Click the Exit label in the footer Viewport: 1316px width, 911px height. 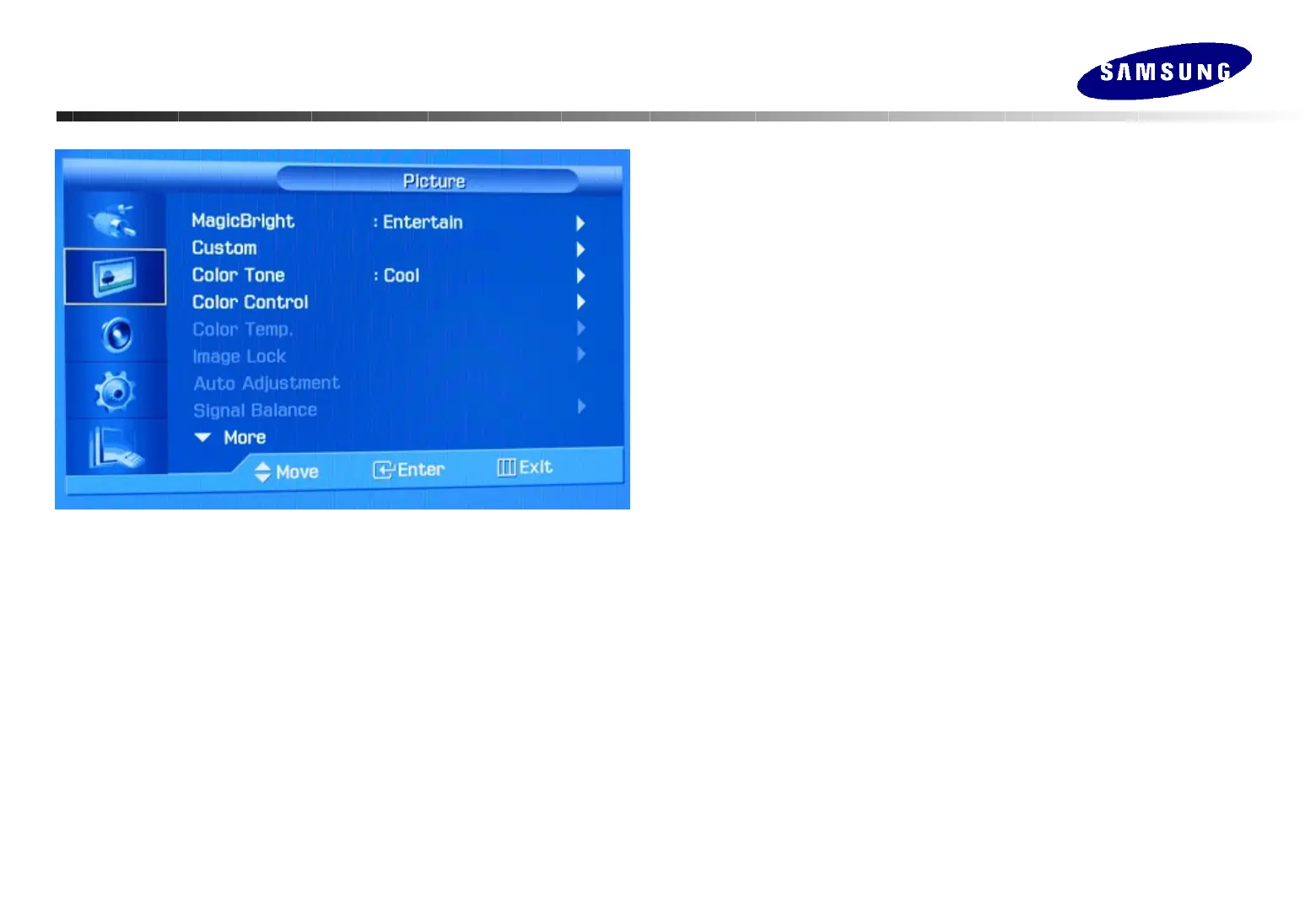coord(536,467)
